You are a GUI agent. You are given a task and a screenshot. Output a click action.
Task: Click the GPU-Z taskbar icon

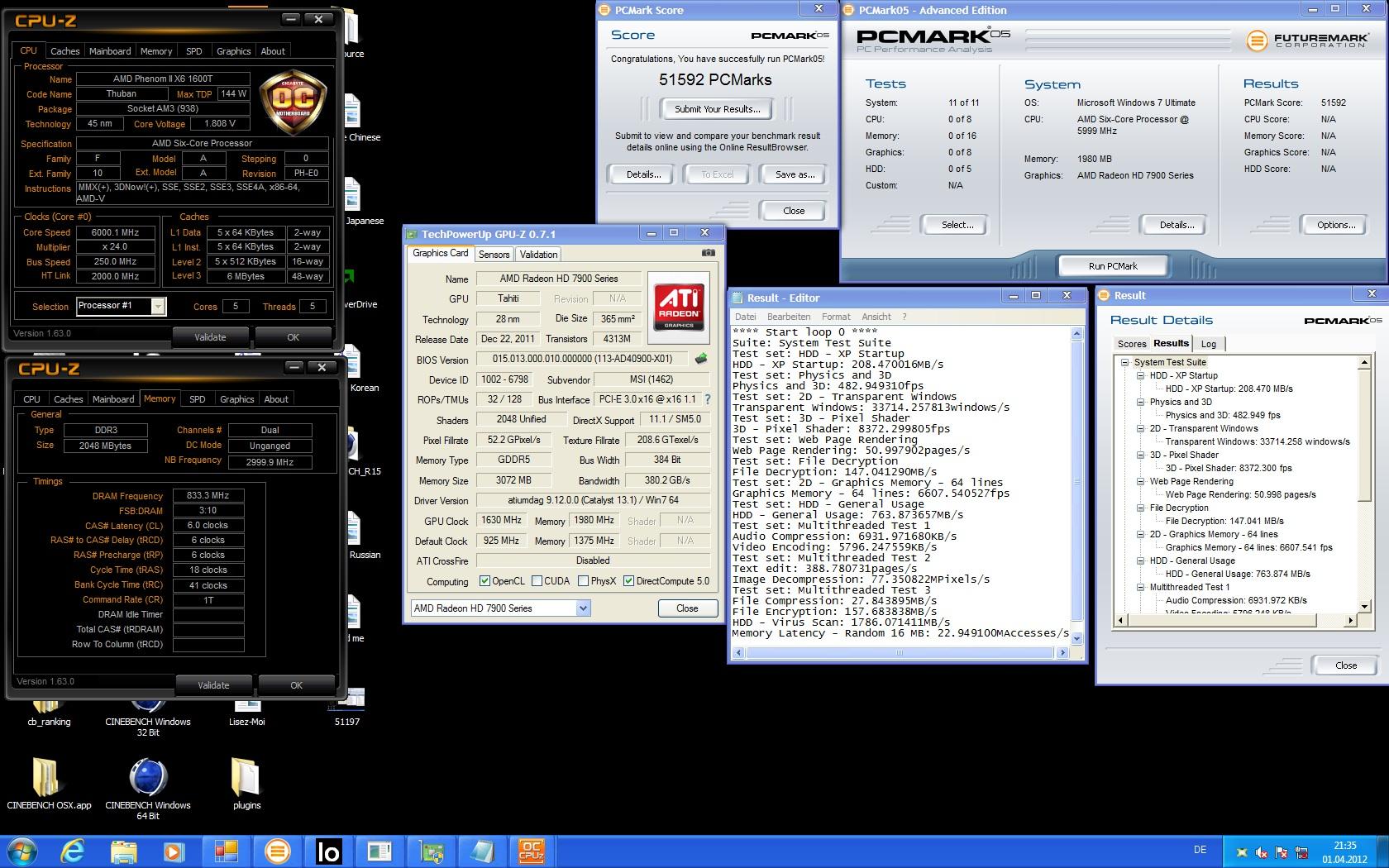431,851
